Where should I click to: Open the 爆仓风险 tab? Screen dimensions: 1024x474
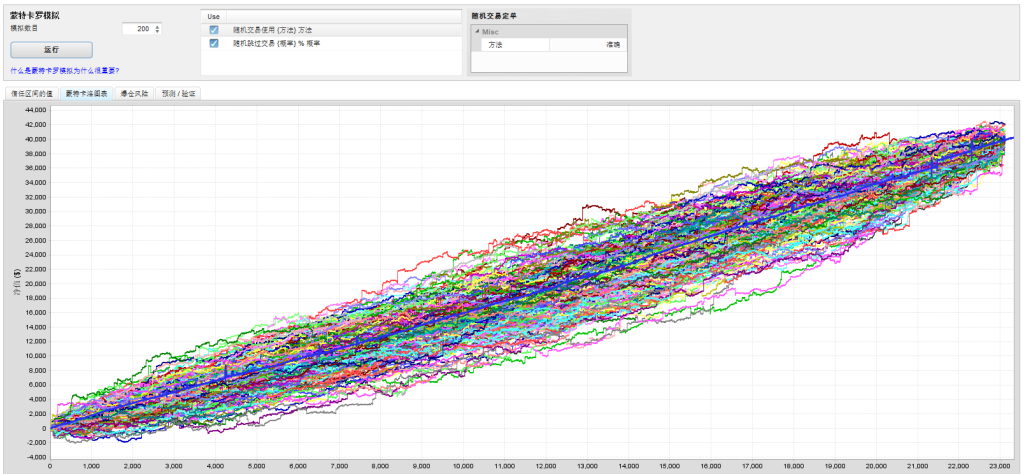[134, 93]
